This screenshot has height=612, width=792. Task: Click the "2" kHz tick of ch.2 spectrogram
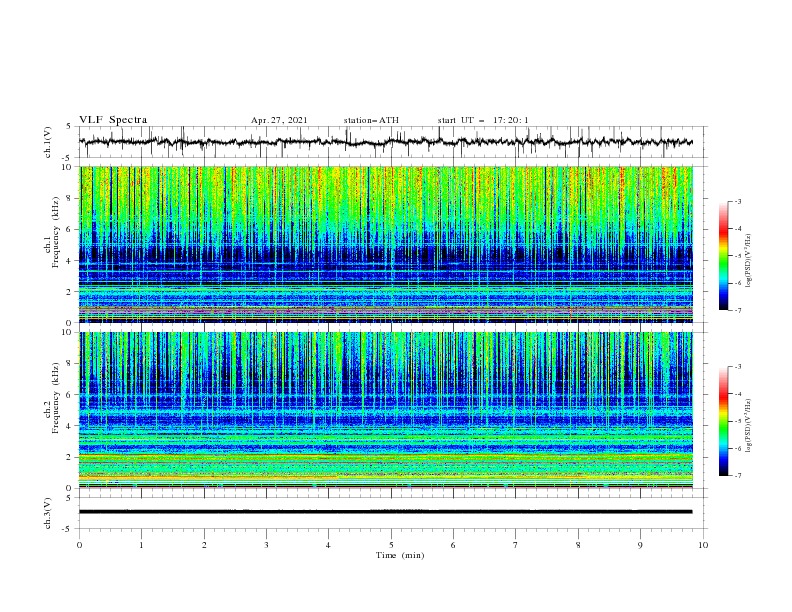pyautogui.click(x=71, y=457)
